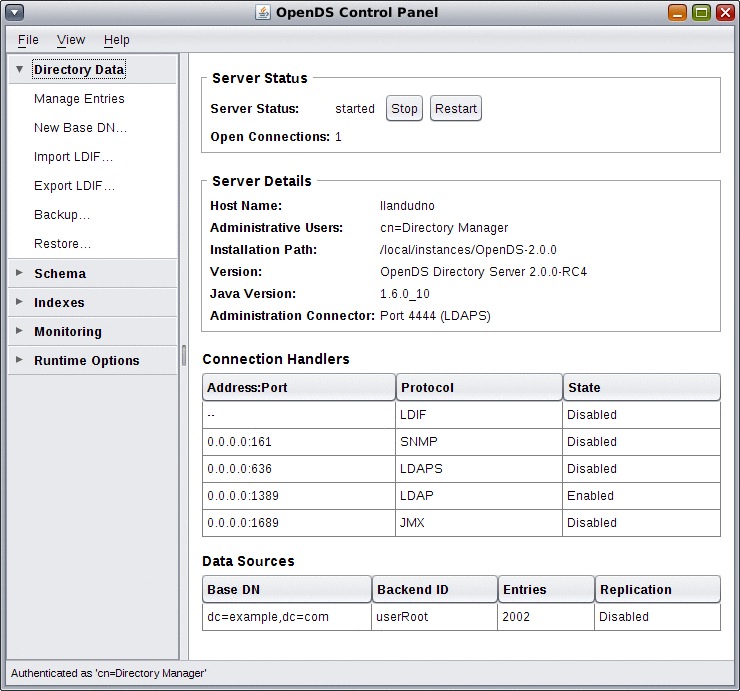The height and width of the screenshot is (691, 740).
Task: Minimize the OpenDS Control Panel window
Action: [x=677, y=12]
